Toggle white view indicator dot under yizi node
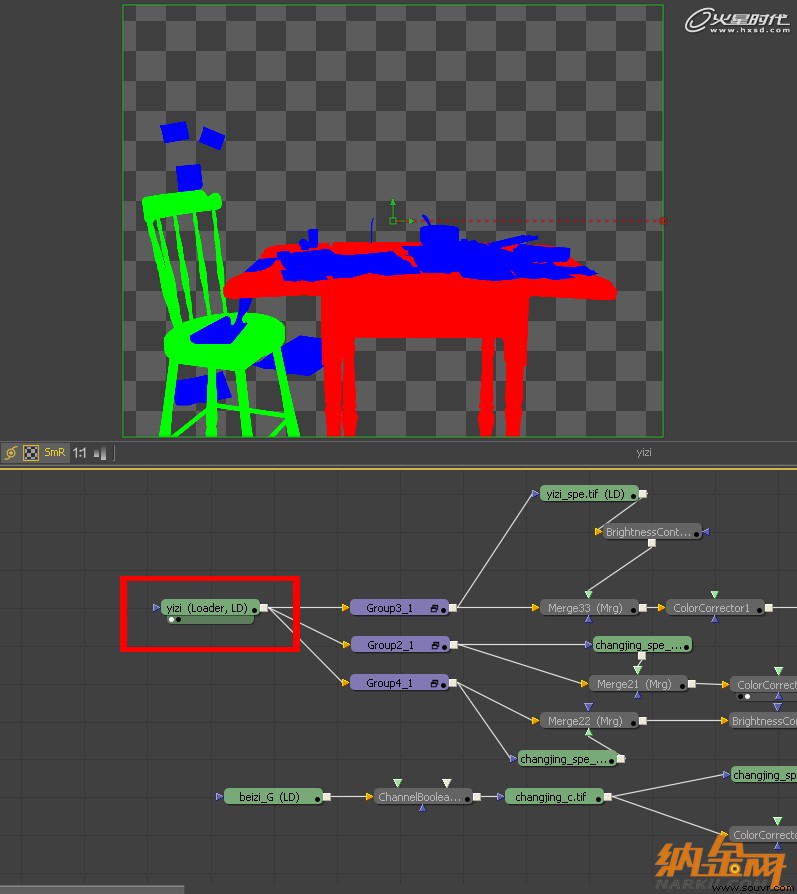 click(x=172, y=620)
